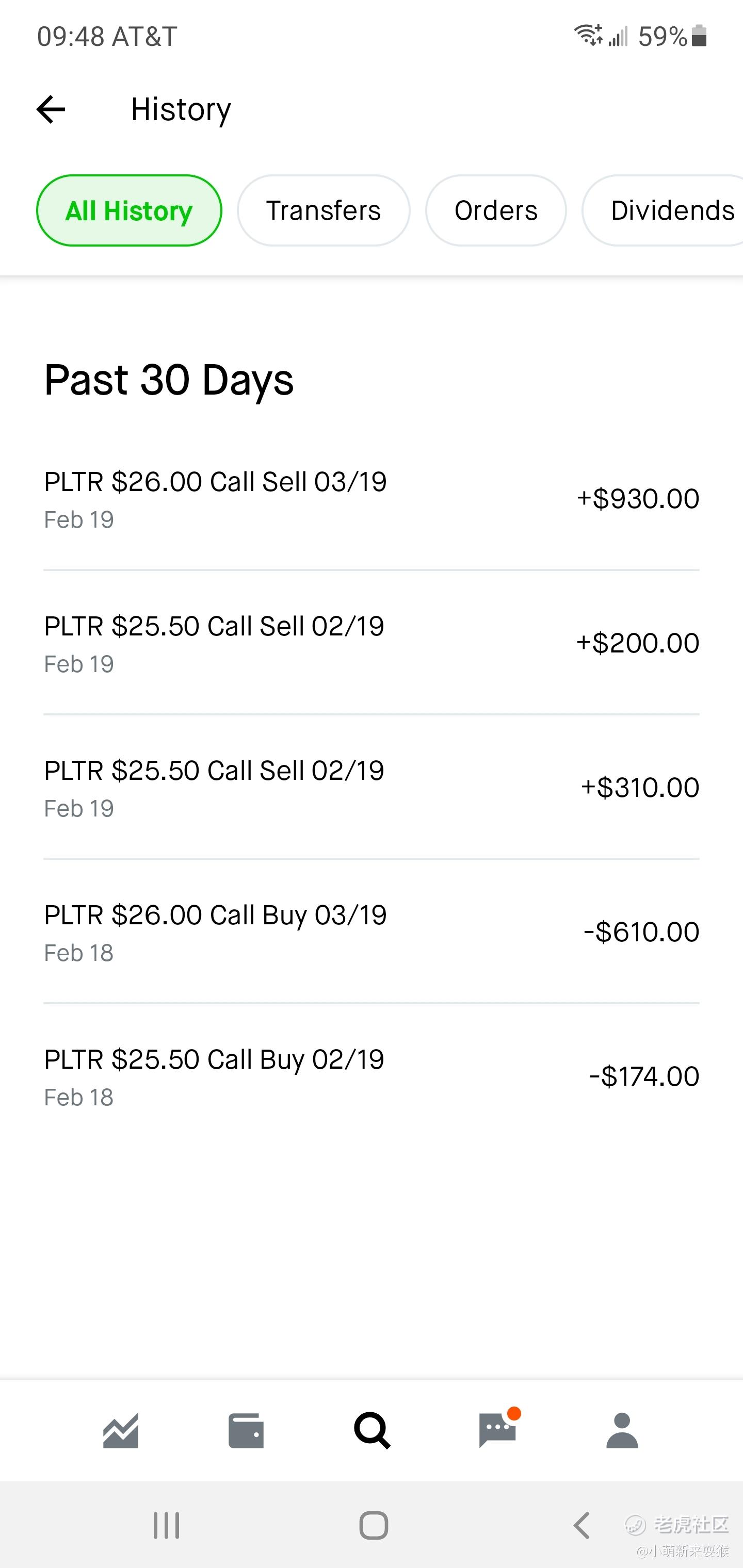
Task: Tap the back arrow beside History
Action: pos(51,109)
